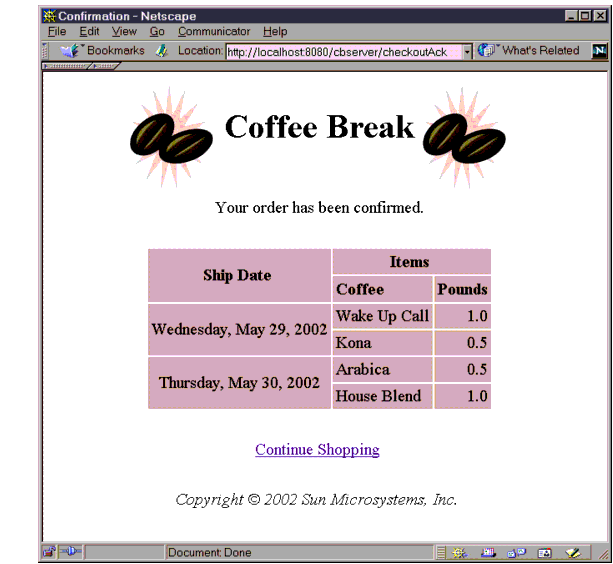Image resolution: width=613 pixels, height=564 pixels.
Task: Open the What's Related dropdown
Action: tap(529, 50)
